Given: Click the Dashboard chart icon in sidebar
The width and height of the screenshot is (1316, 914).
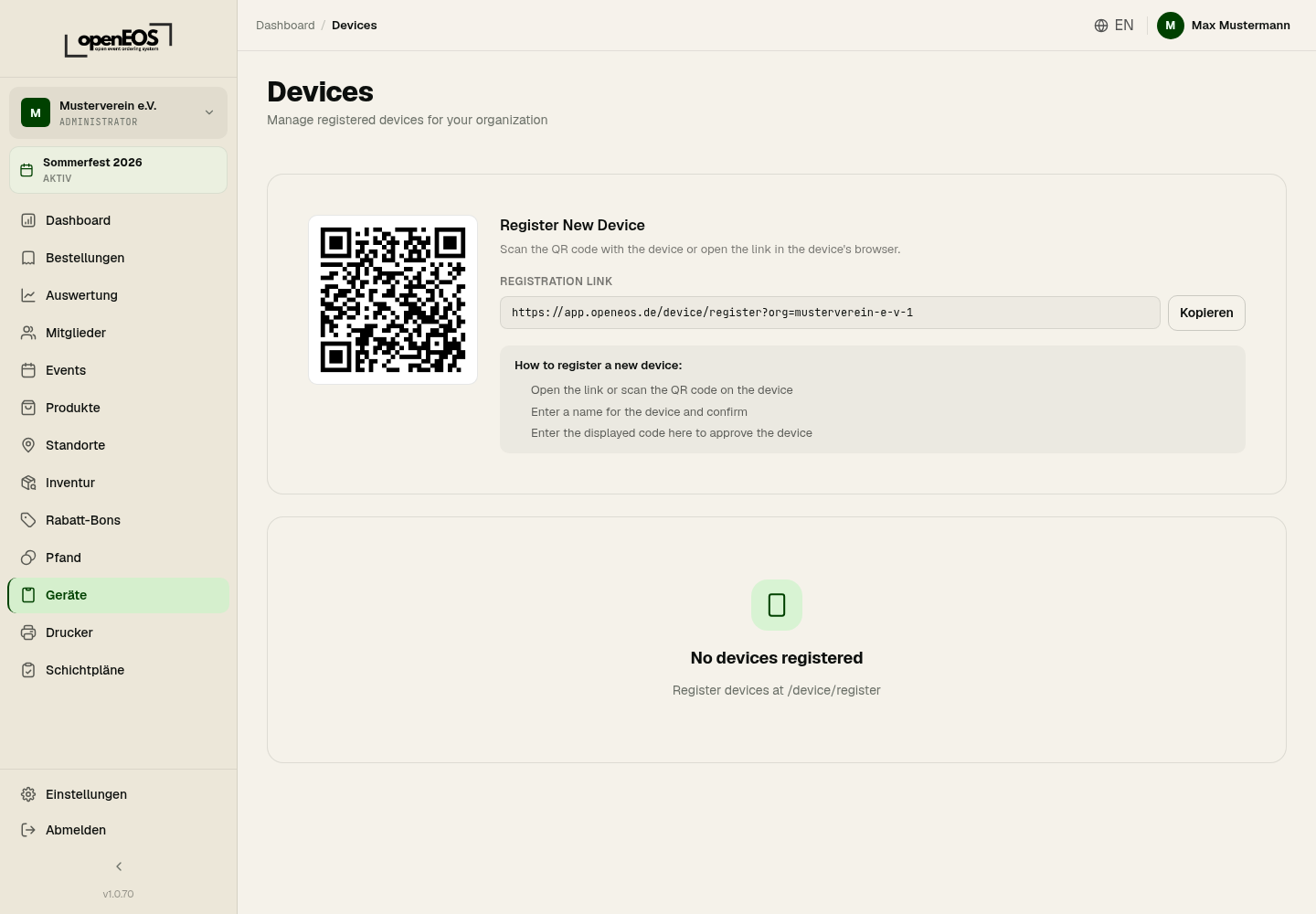Looking at the screenshot, I should pos(28,220).
